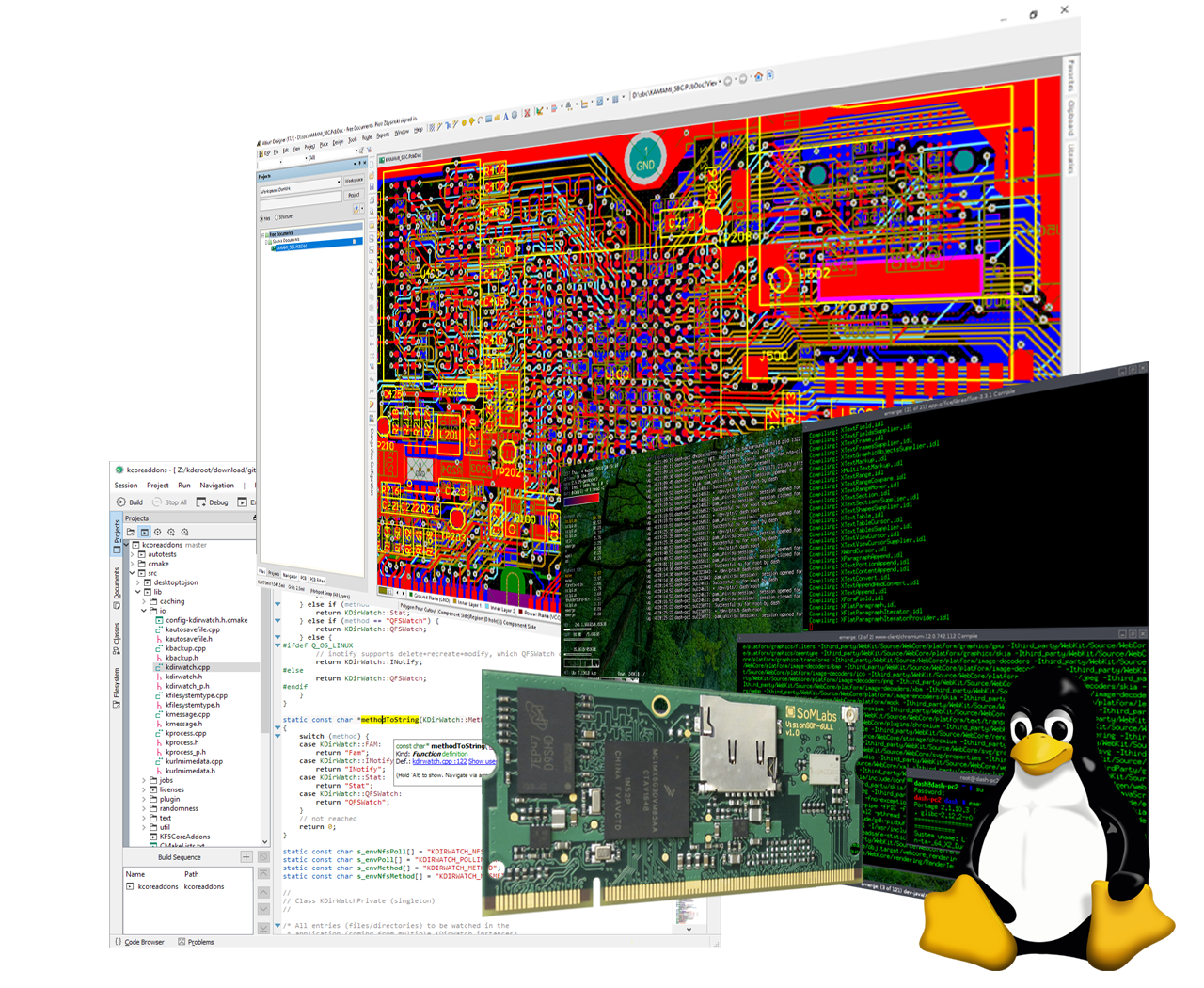Click kdirwatch.cpp :122 link in tooltip

439,761
